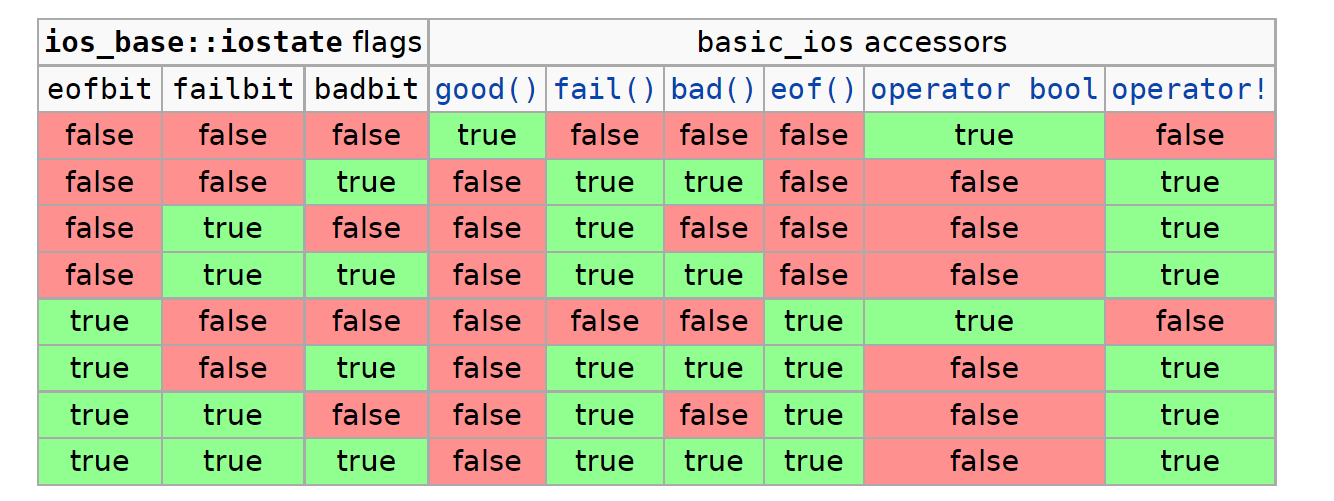Open the operator bool link
Screen dimensions: 1334x501
click(984, 90)
